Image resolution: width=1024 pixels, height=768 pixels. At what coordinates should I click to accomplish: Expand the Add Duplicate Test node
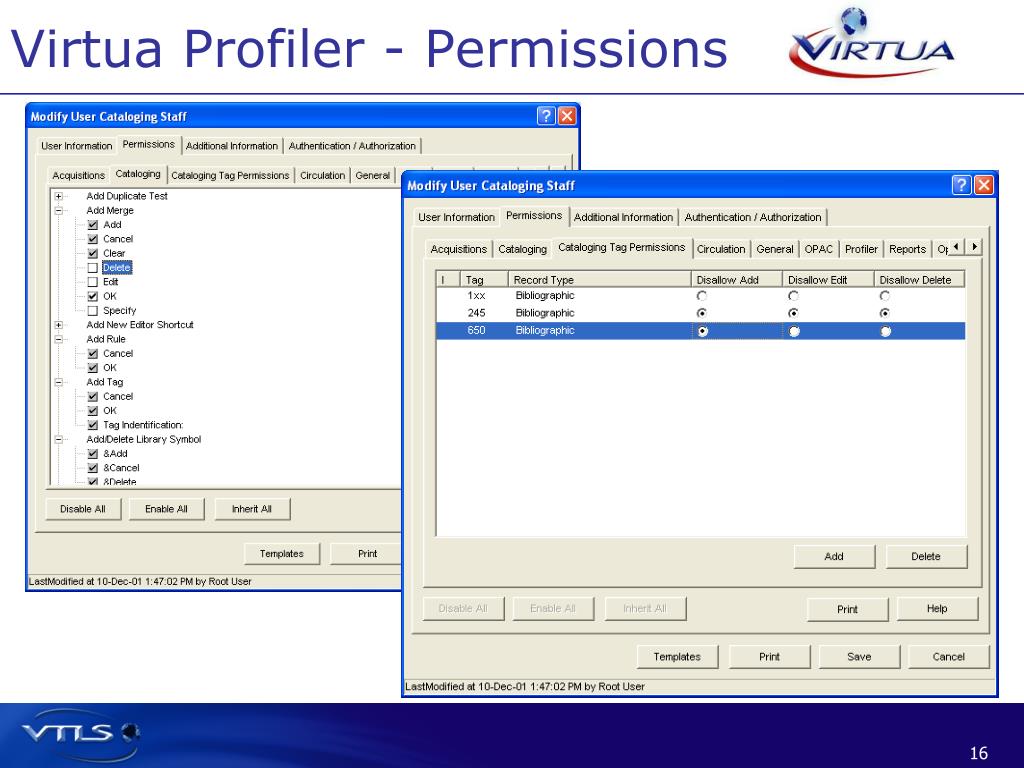click(59, 196)
